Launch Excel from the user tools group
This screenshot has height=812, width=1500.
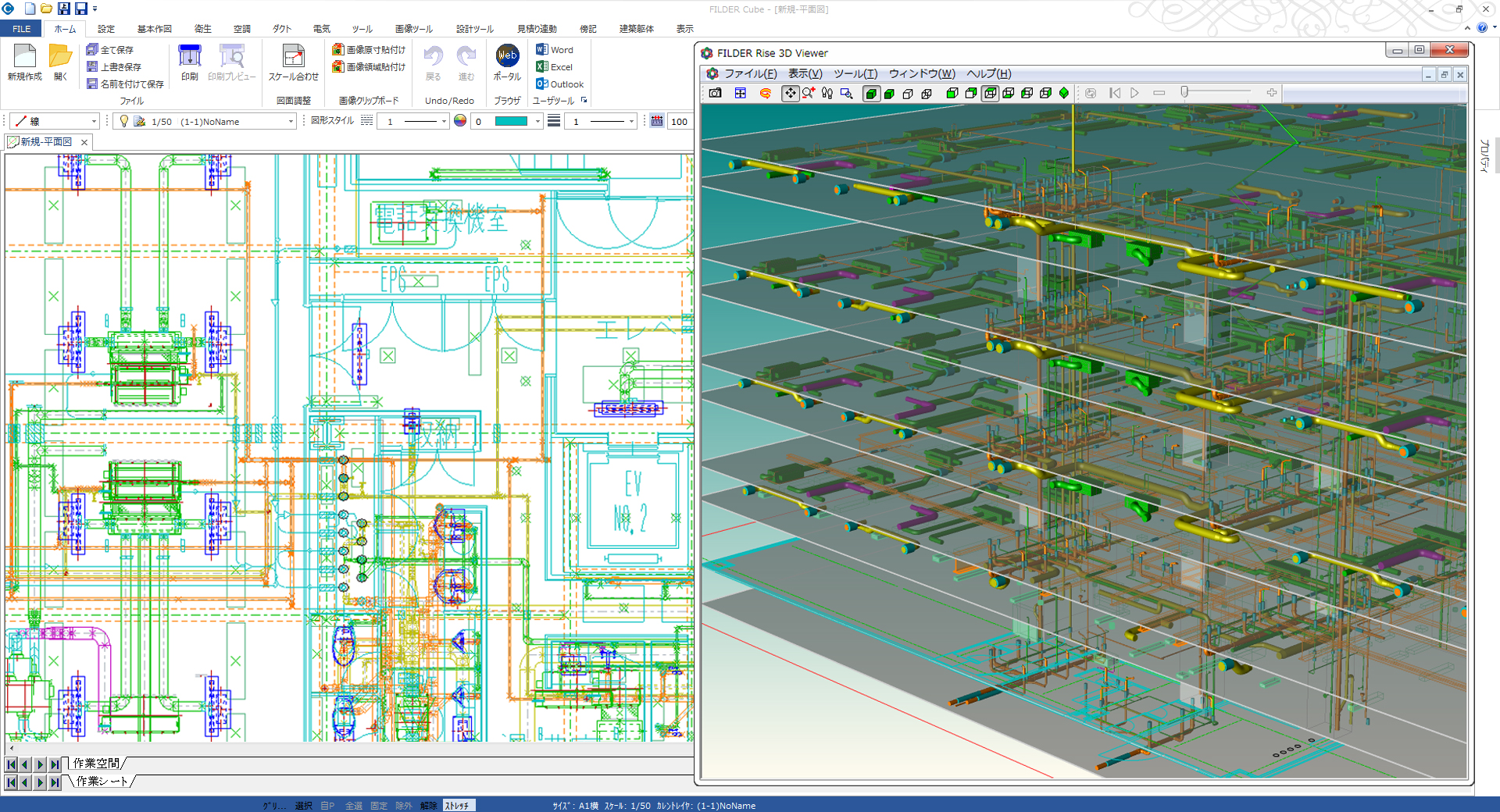pos(555,67)
